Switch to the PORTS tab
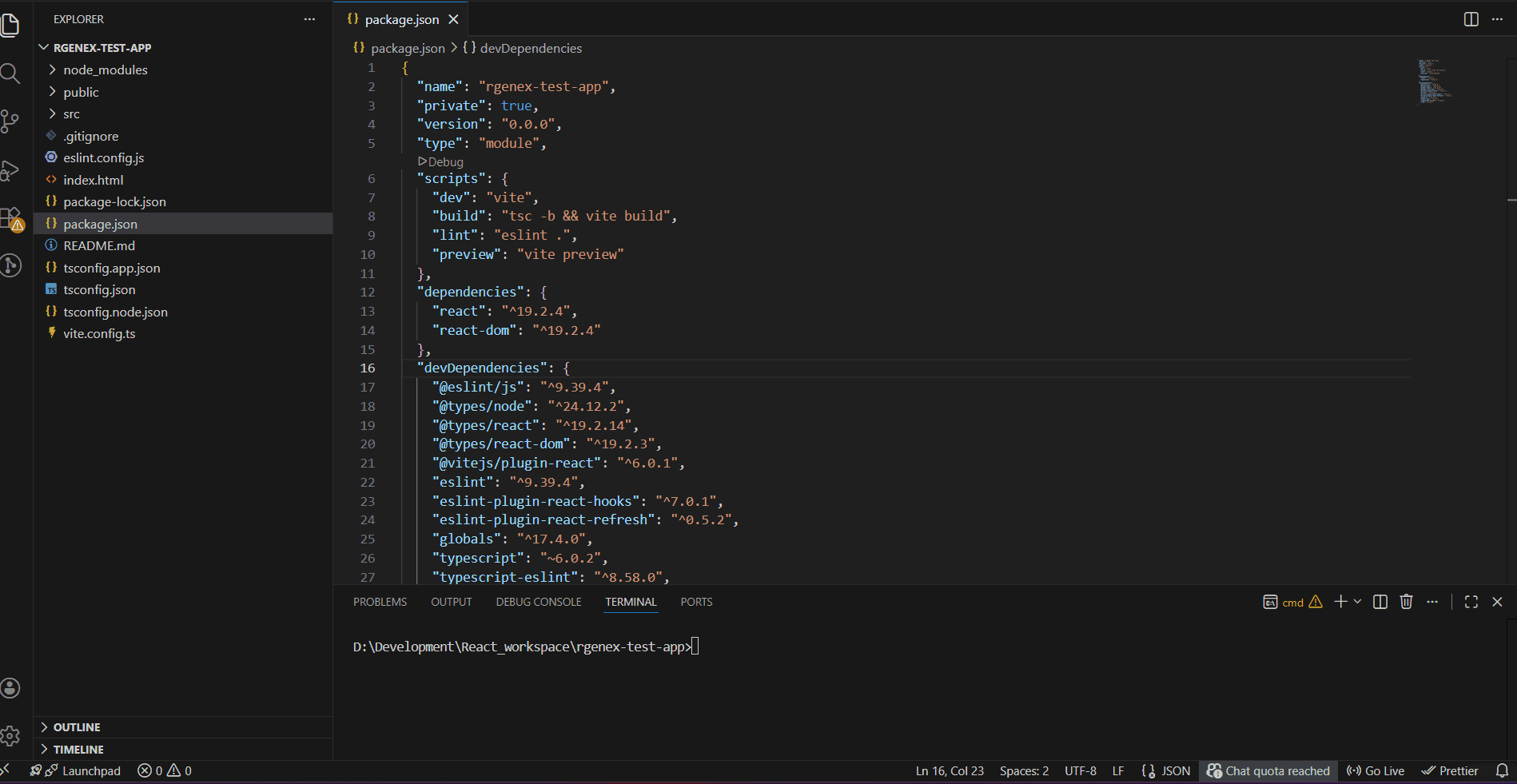1517x784 pixels. [696, 602]
